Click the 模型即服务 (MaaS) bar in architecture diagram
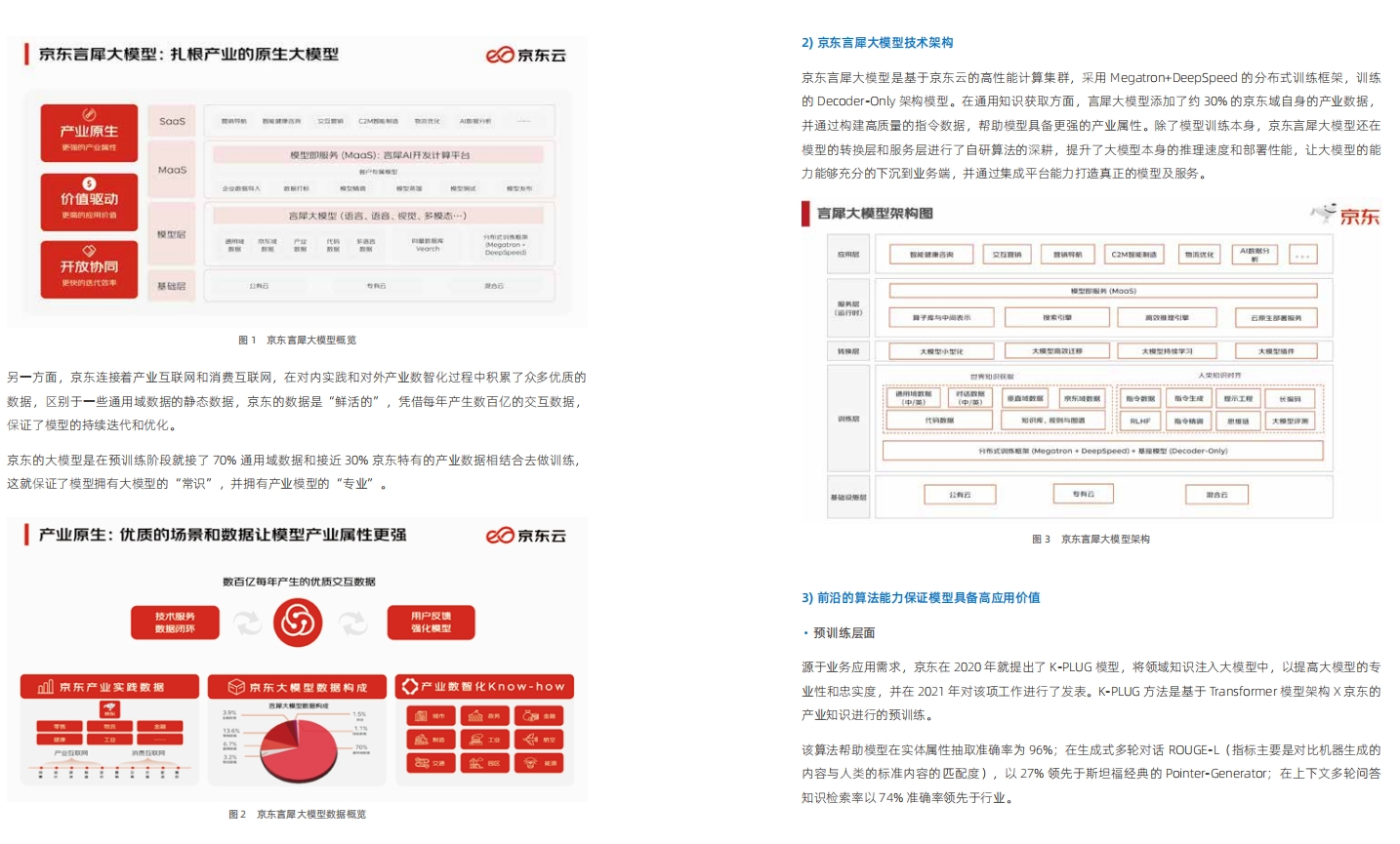Image resolution: width=1400 pixels, height=844 pixels. click(1103, 291)
